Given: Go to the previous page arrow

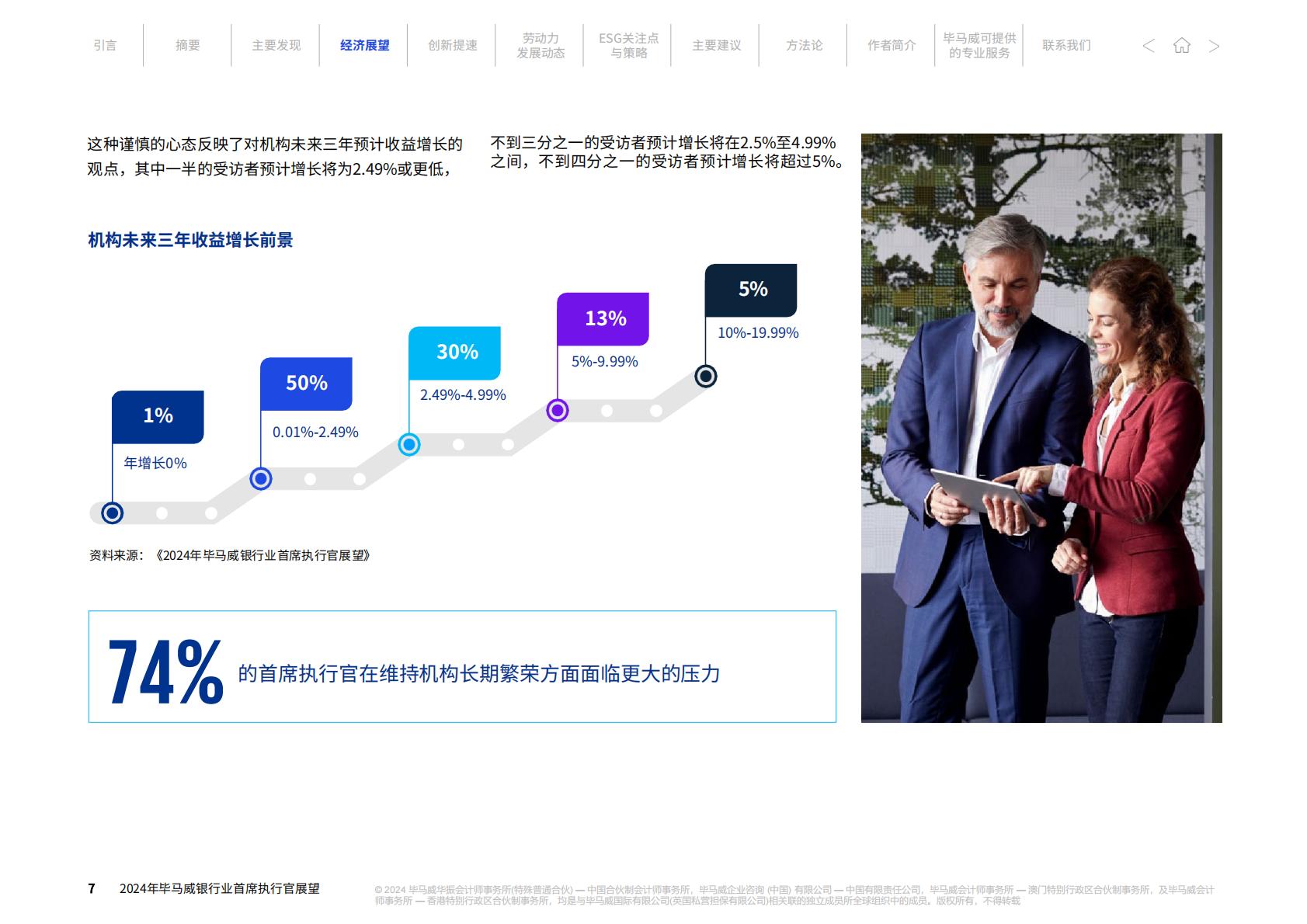Looking at the screenshot, I should (1149, 46).
